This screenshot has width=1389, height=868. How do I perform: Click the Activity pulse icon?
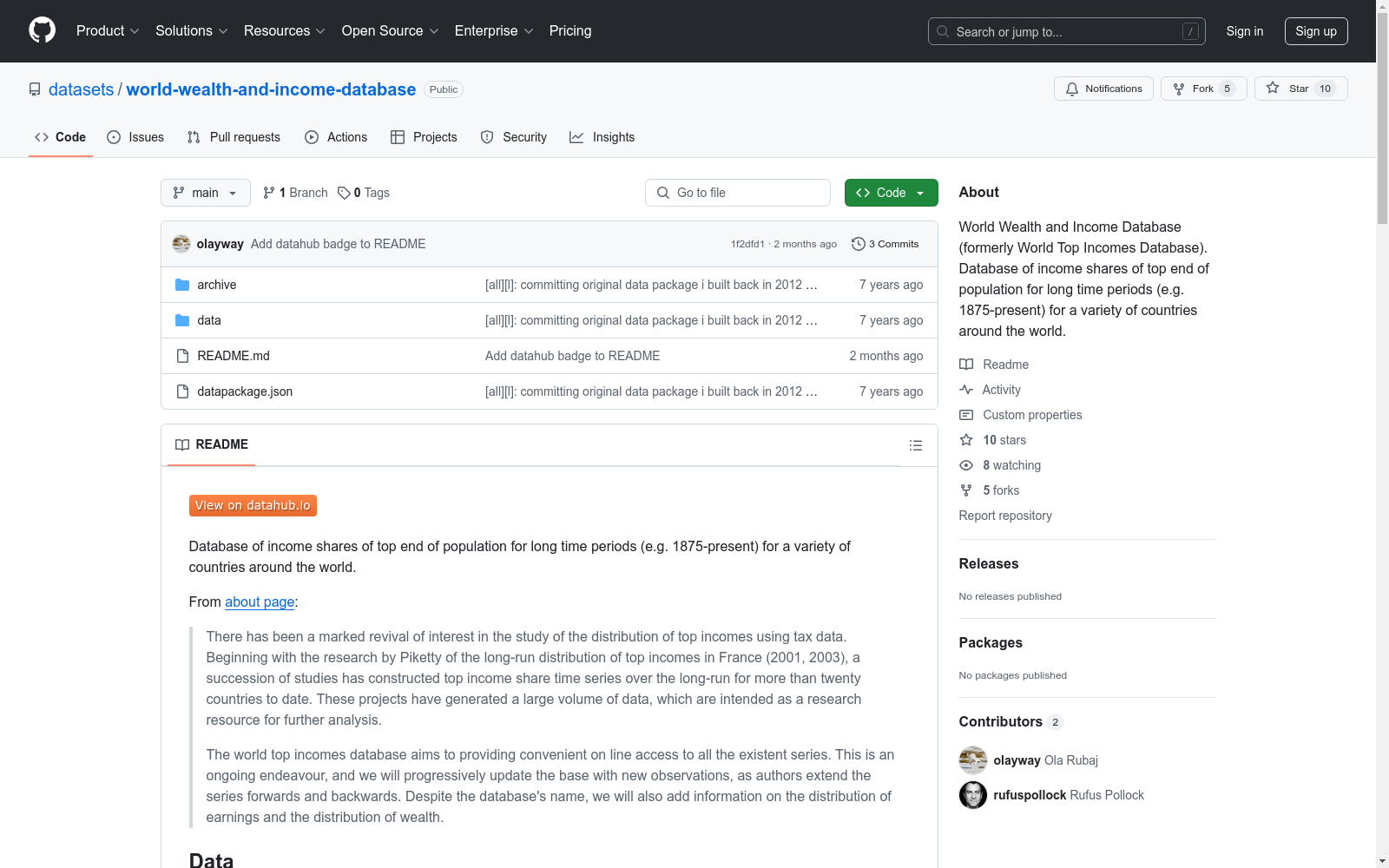tap(966, 390)
